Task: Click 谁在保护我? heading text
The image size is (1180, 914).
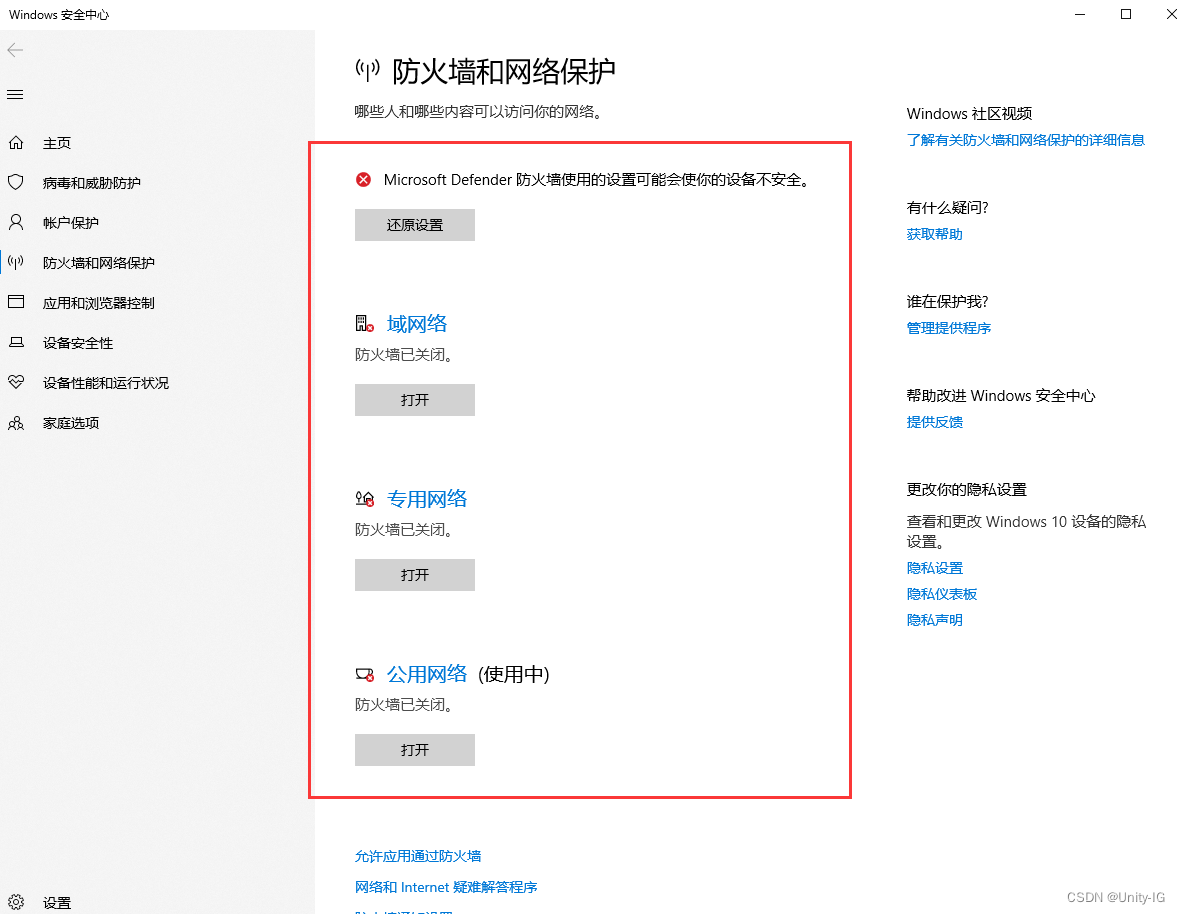Action: 947,302
